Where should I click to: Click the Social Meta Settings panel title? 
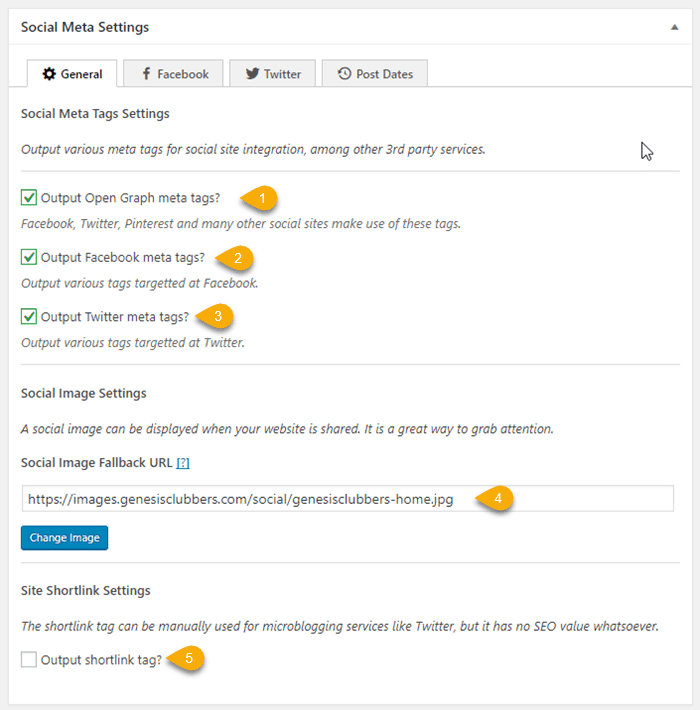click(x=85, y=28)
